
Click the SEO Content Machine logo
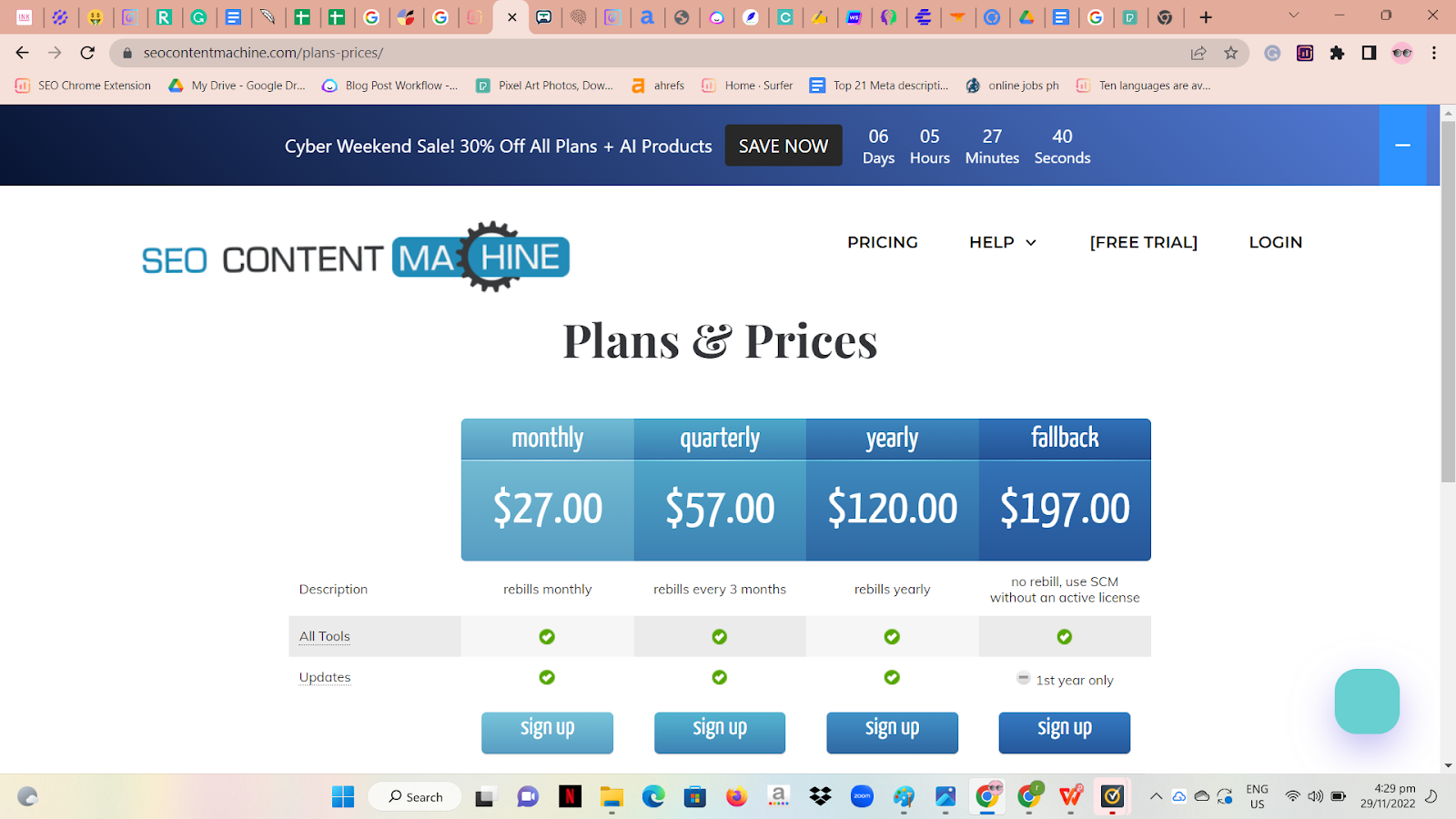pos(356,257)
